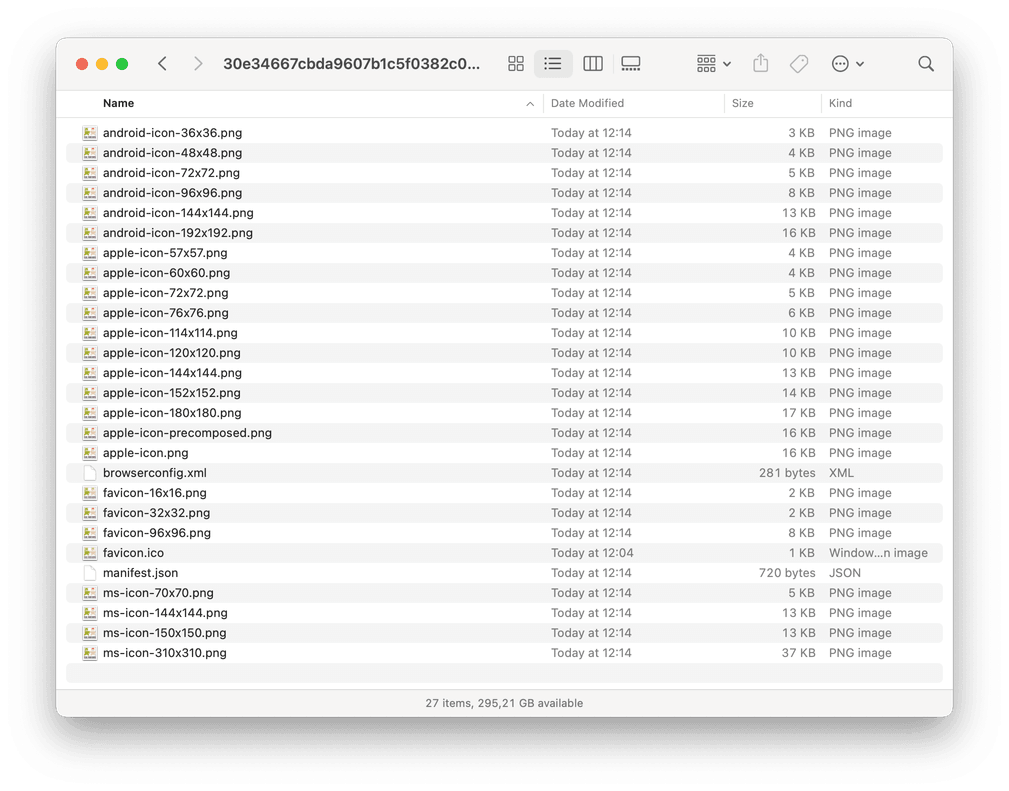1009x791 pixels.
Task: Navigate back to the previous folder
Action: [162, 63]
